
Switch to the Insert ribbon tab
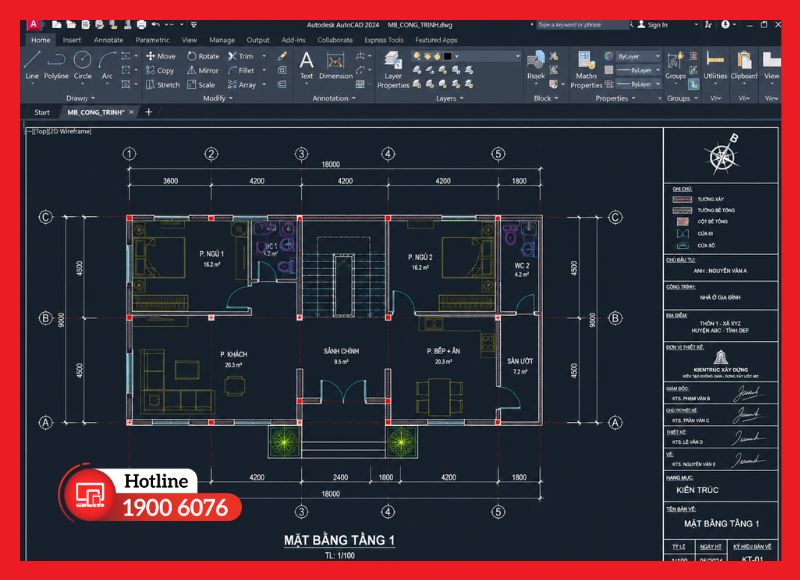click(72, 40)
